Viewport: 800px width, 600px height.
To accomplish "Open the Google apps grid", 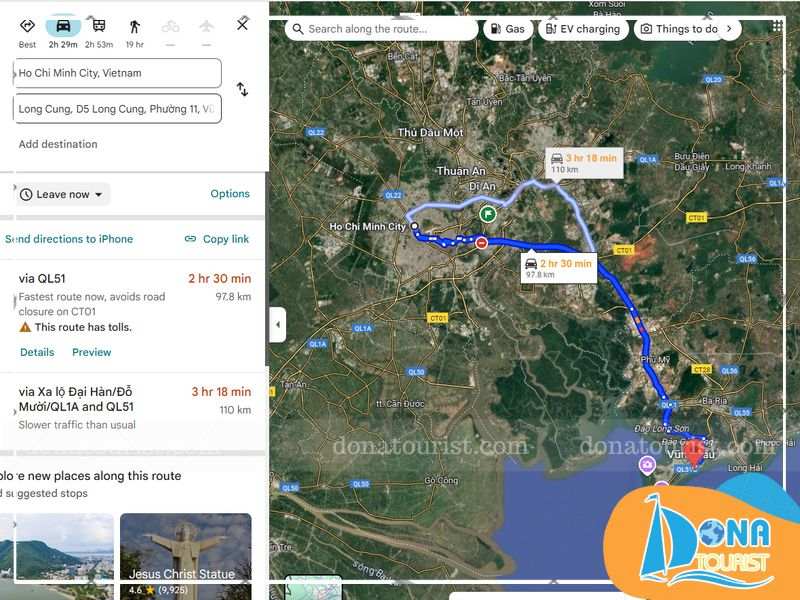I will [x=777, y=27].
